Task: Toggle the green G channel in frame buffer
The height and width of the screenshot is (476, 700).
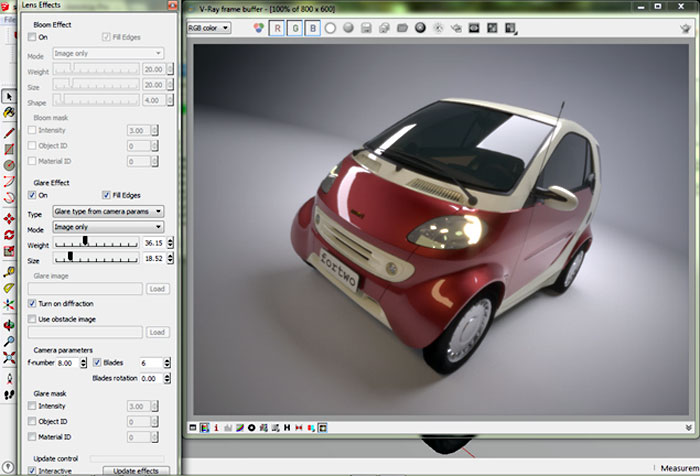Action: pos(295,28)
